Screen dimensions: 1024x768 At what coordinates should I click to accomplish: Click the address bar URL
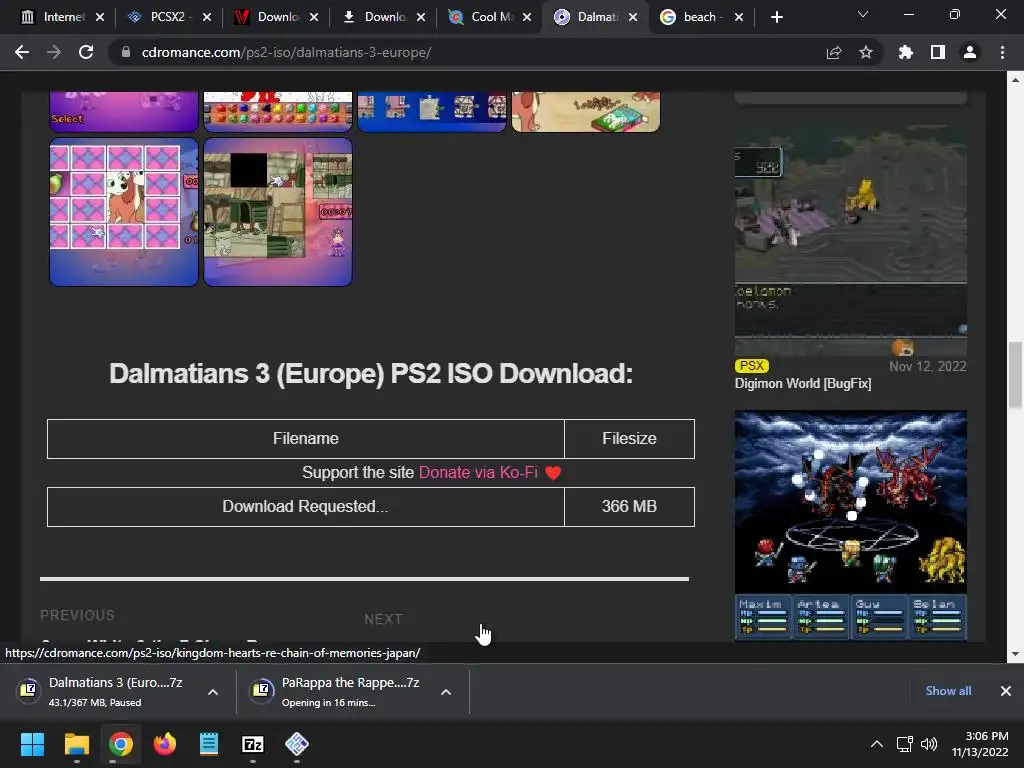pyautogui.click(x=286, y=52)
